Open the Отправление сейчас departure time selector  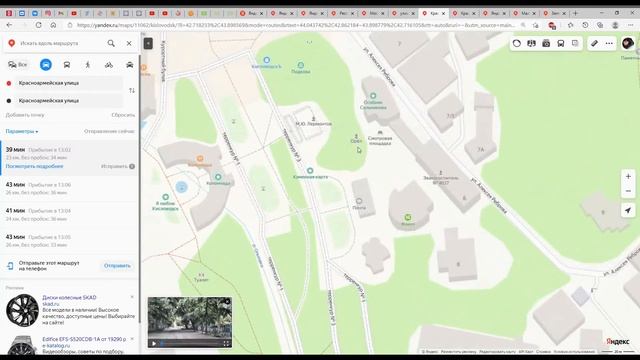coord(109,131)
